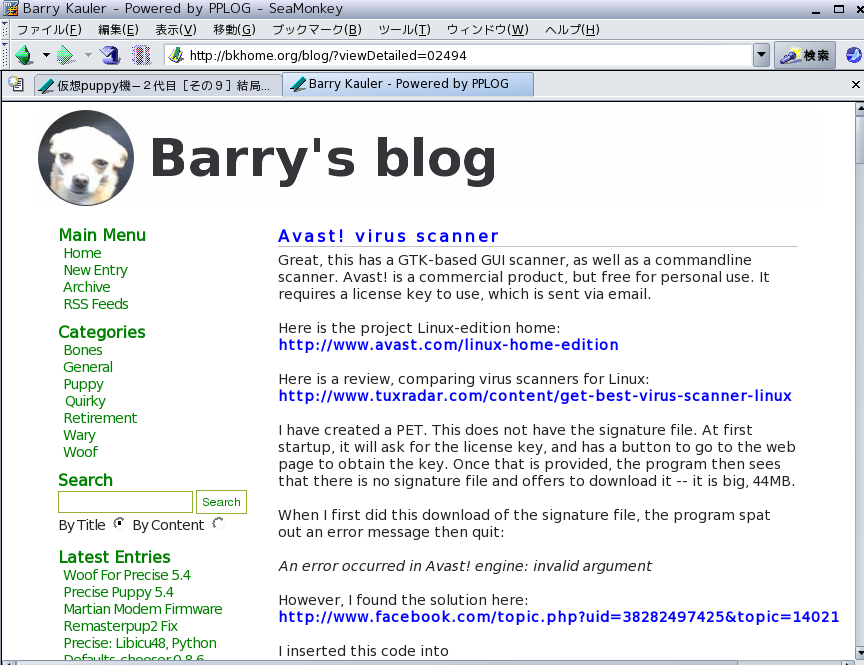Image resolution: width=864 pixels, height=665 pixels.
Task: Click the vertical scrollbar thumb
Action: (860, 139)
